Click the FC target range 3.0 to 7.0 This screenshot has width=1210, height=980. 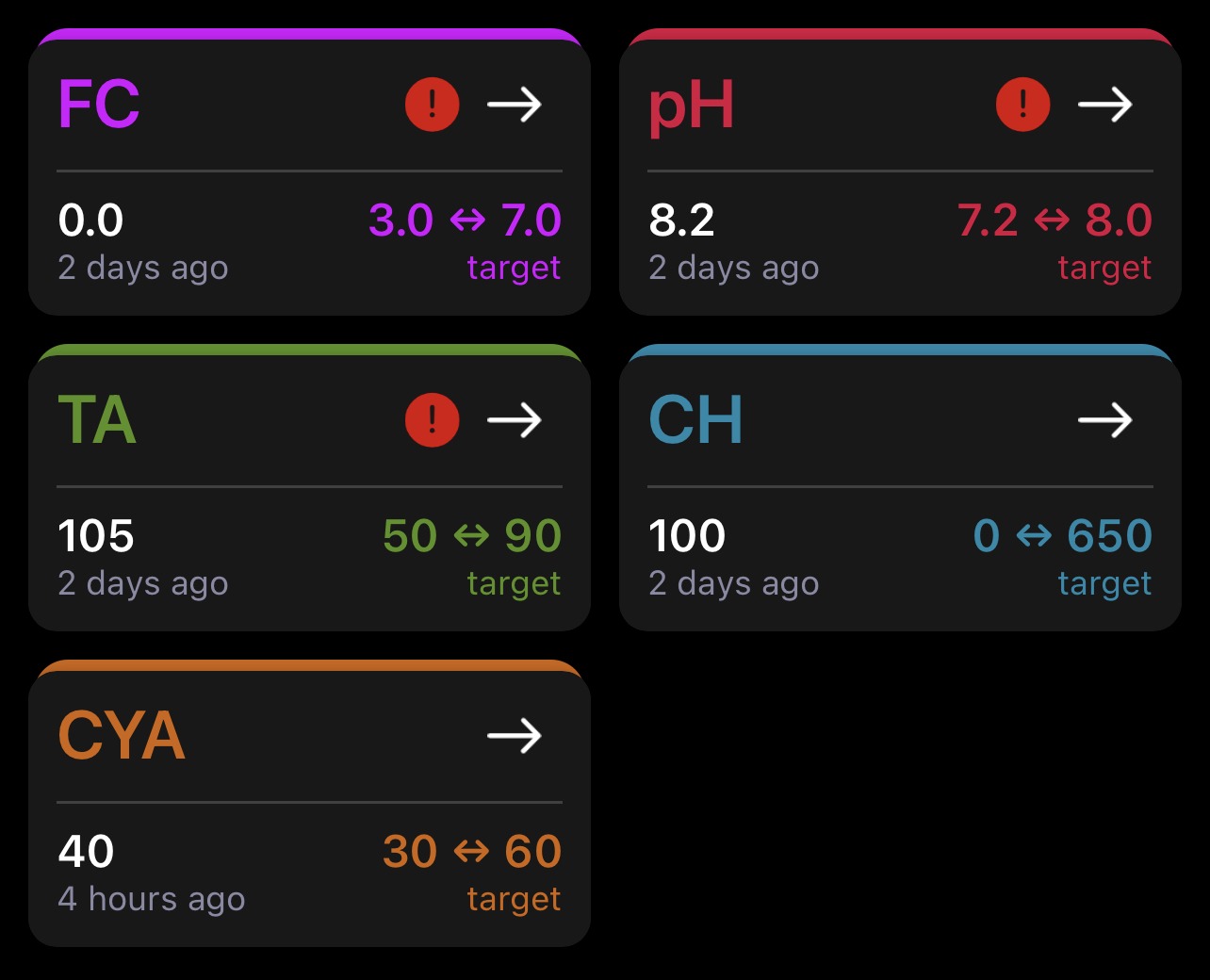click(x=465, y=220)
